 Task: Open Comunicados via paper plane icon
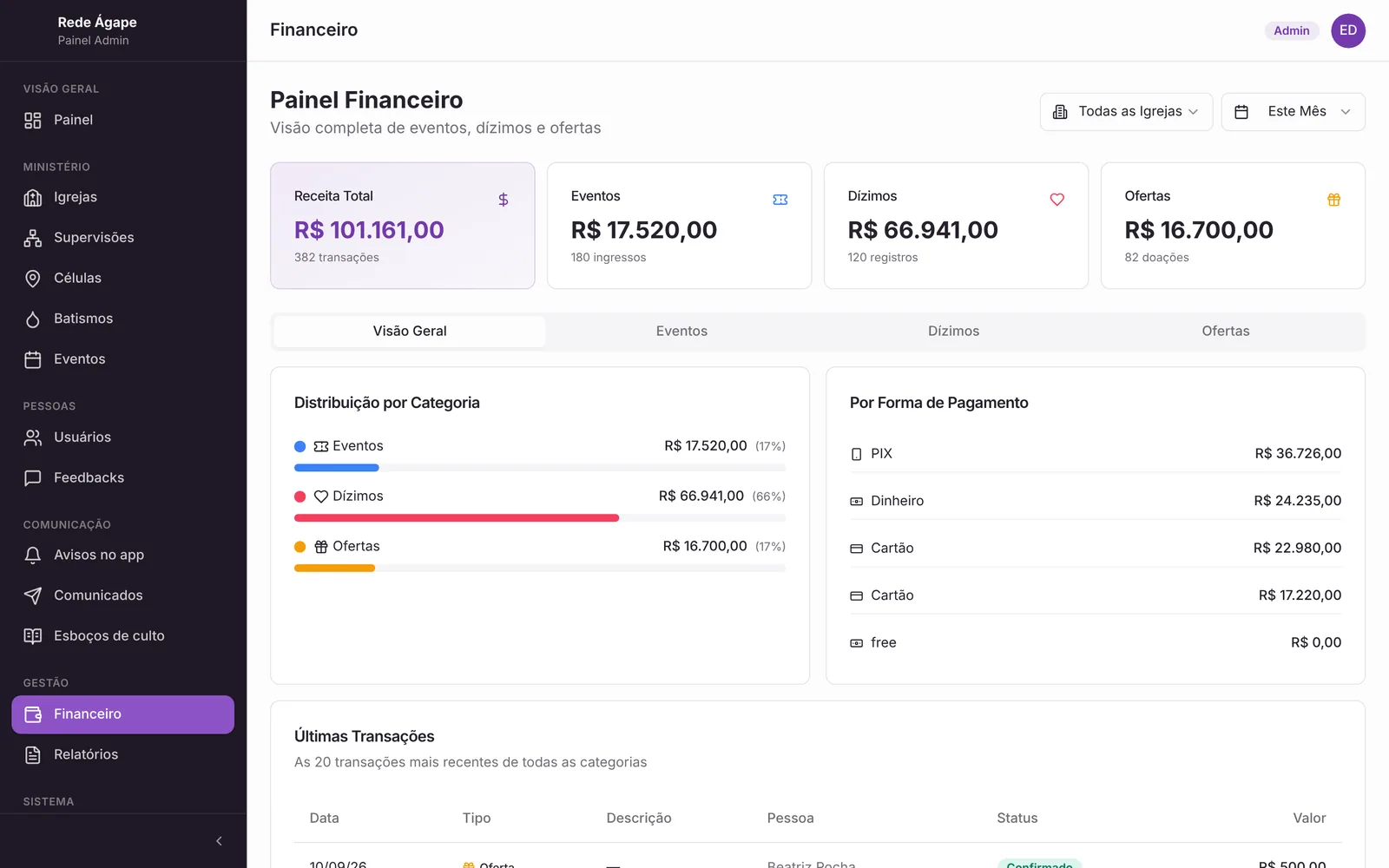coord(33,595)
